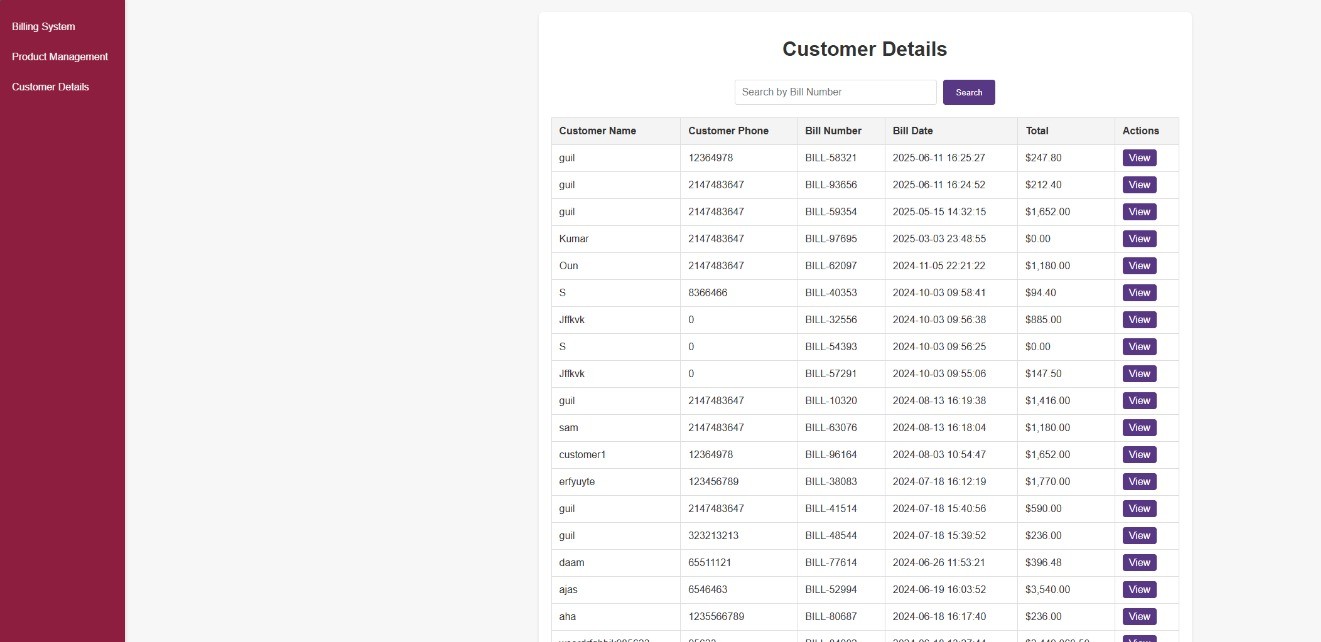Select the Total column header

1037,131
